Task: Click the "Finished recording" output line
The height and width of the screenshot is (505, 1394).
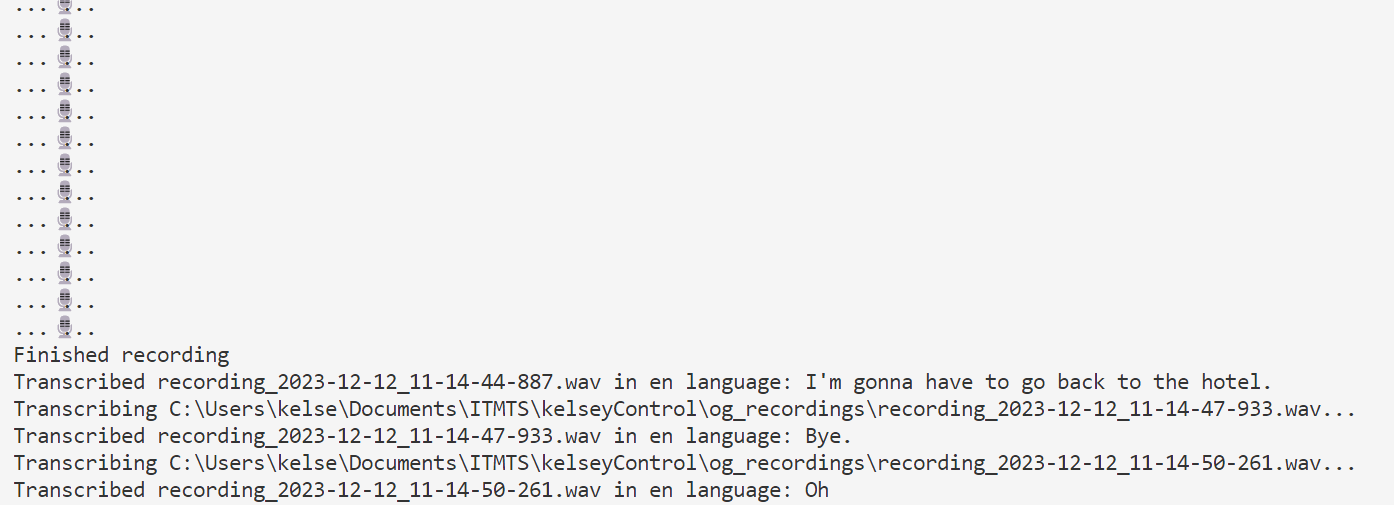Action: pos(121,355)
